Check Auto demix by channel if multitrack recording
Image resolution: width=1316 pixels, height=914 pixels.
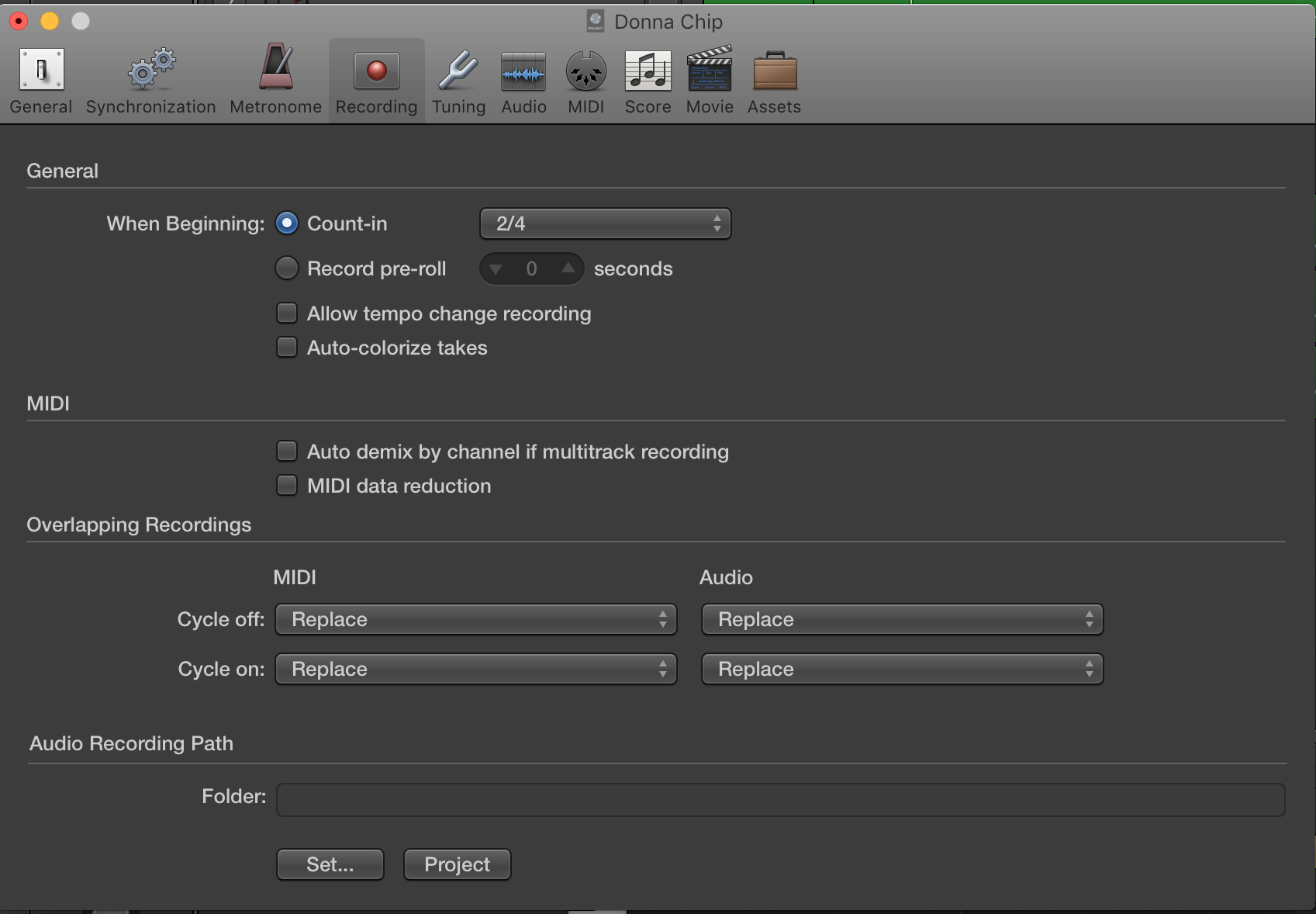[286, 451]
